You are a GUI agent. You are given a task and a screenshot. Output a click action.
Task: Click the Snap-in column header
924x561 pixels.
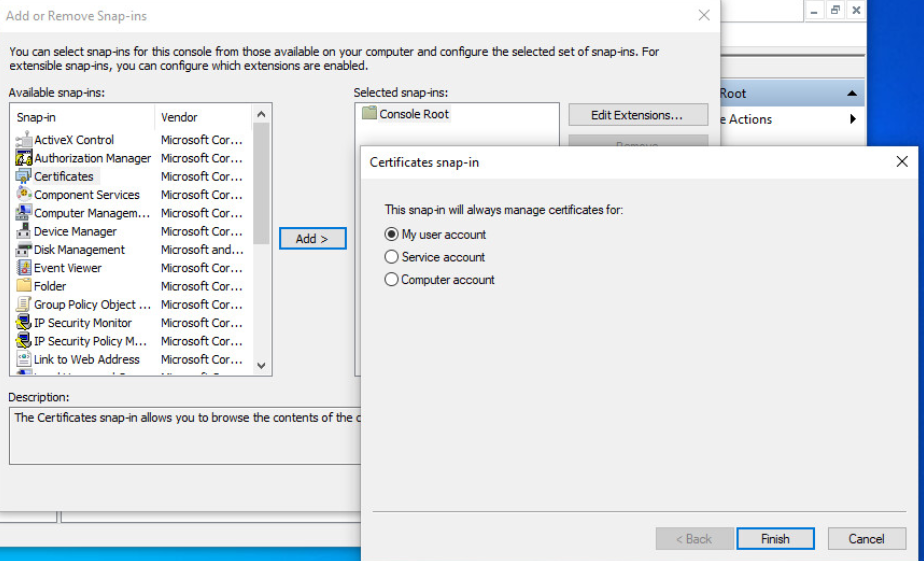click(82, 117)
